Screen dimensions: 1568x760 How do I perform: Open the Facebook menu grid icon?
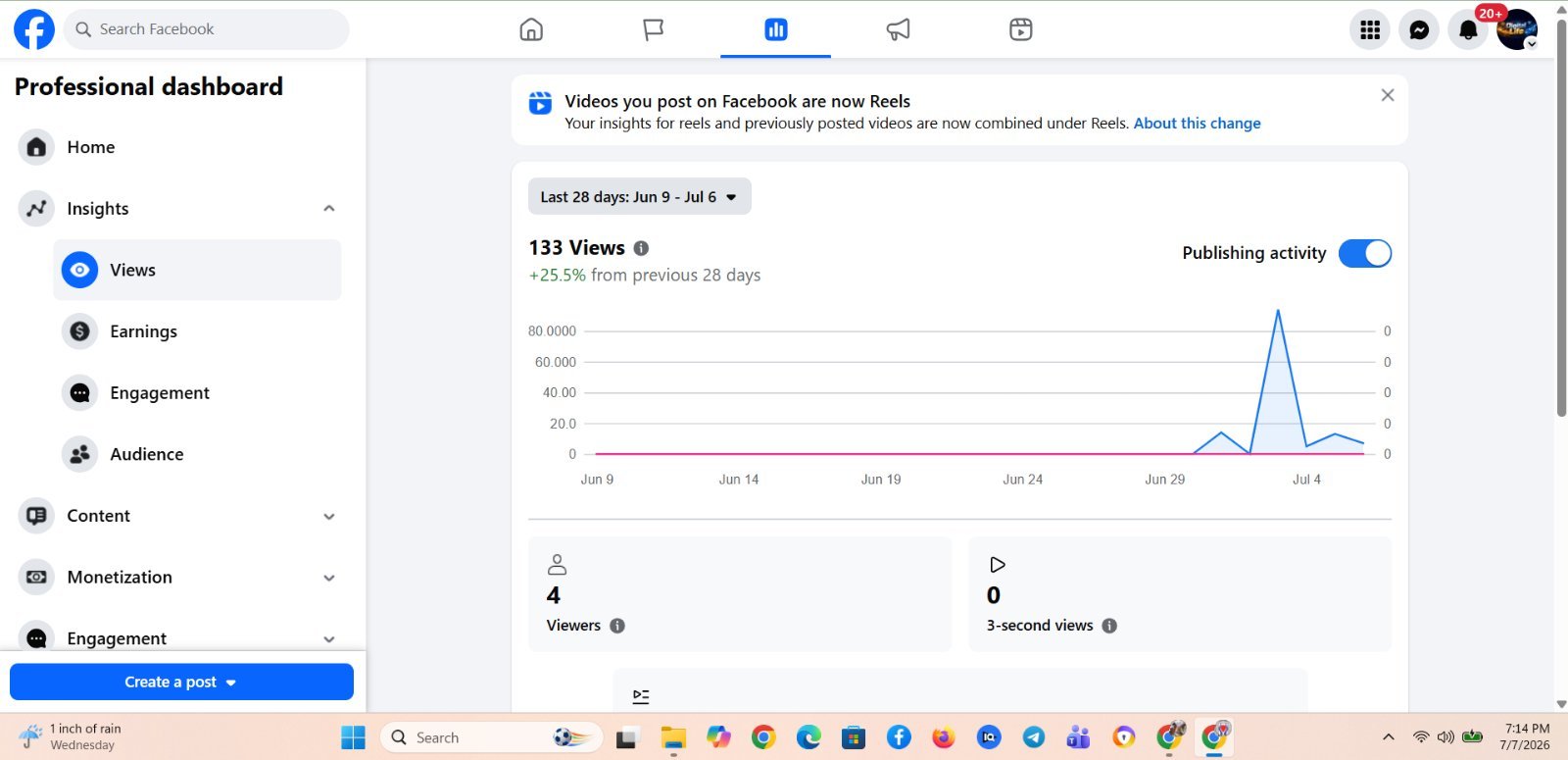pyautogui.click(x=1370, y=29)
